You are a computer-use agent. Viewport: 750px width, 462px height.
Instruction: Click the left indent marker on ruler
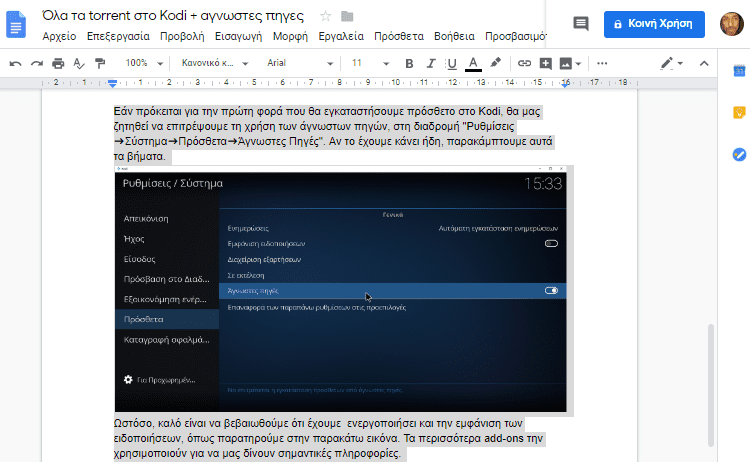point(112,84)
